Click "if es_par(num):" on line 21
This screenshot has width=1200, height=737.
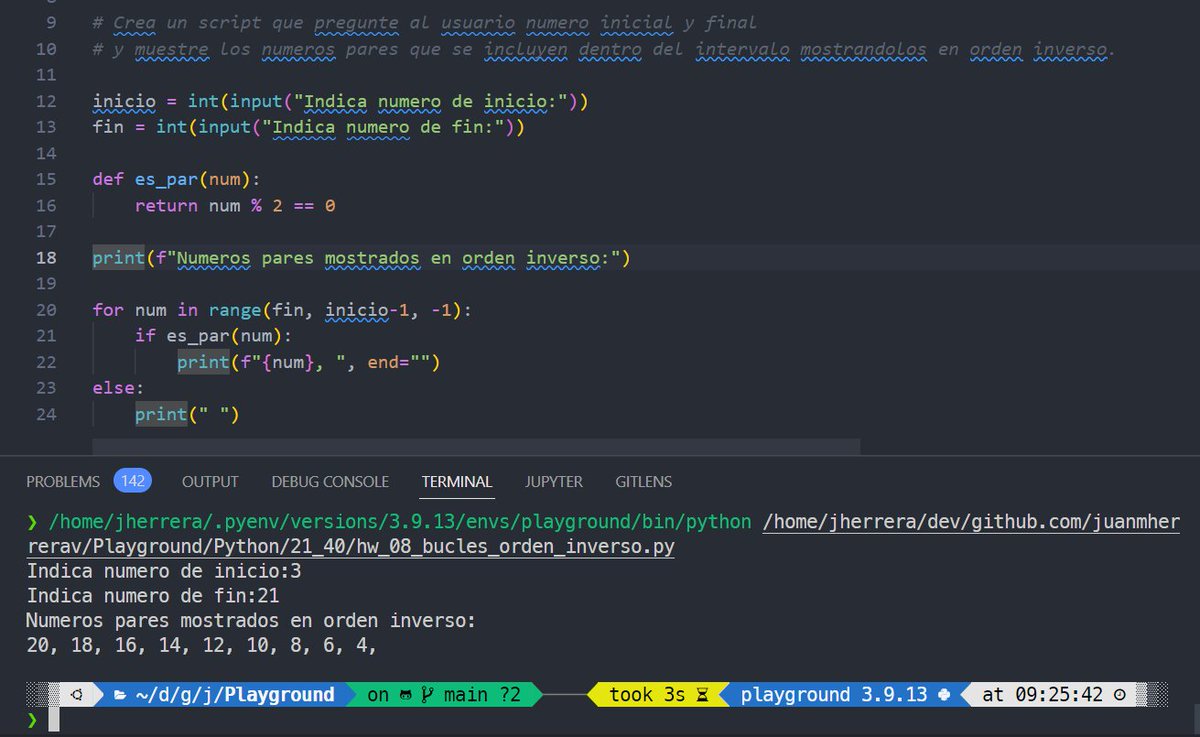pyautogui.click(x=214, y=336)
